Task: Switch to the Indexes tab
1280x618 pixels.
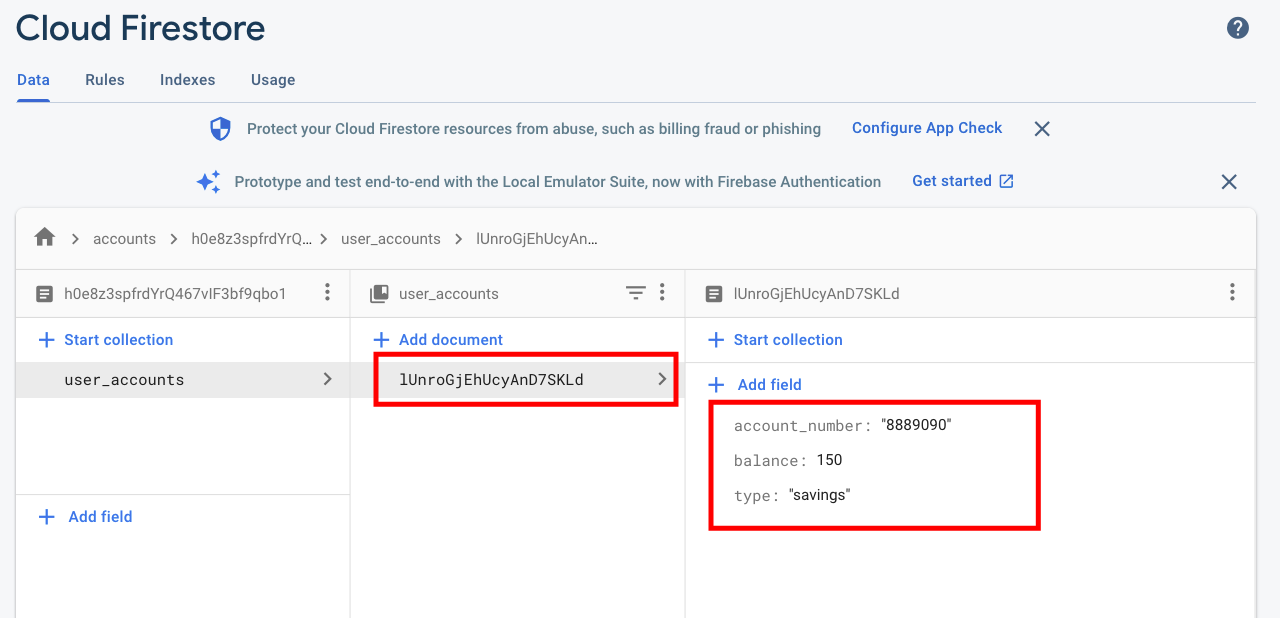Action: (x=187, y=80)
